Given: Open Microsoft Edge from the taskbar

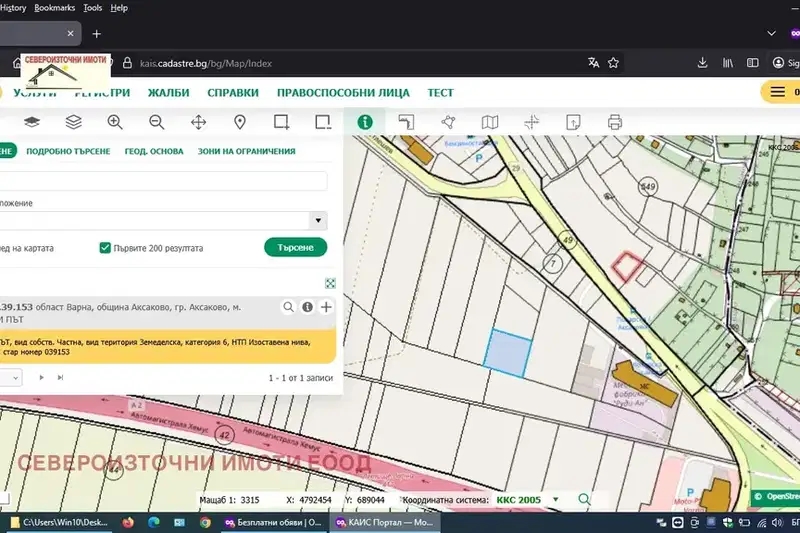Looking at the screenshot, I should (x=154, y=522).
